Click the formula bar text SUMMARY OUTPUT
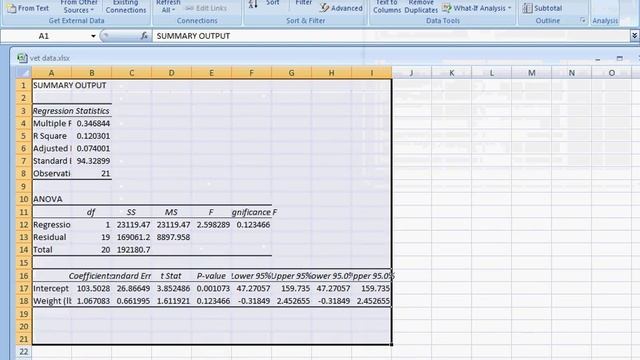The image size is (640, 360). pos(193,36)
